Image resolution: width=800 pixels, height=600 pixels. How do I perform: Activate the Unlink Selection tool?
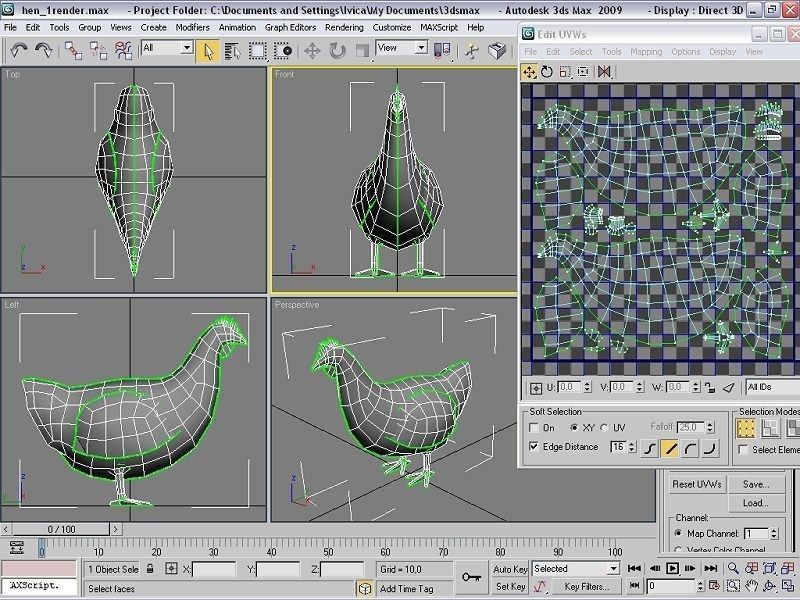pyautogui.click(x=98, y=51)
